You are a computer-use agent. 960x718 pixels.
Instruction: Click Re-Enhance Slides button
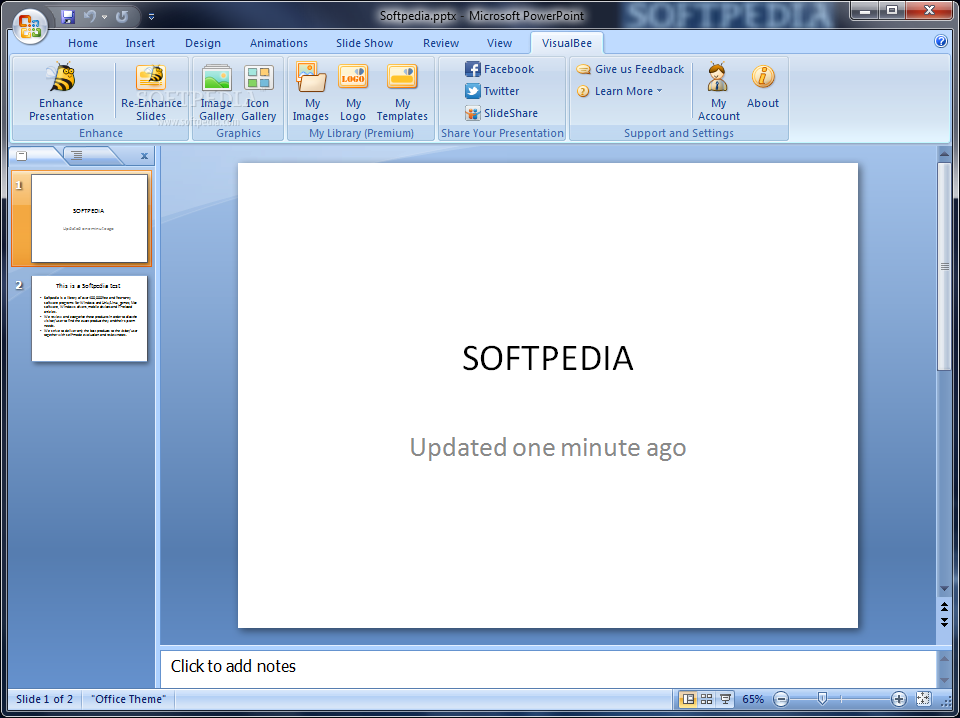coord(151,93)
